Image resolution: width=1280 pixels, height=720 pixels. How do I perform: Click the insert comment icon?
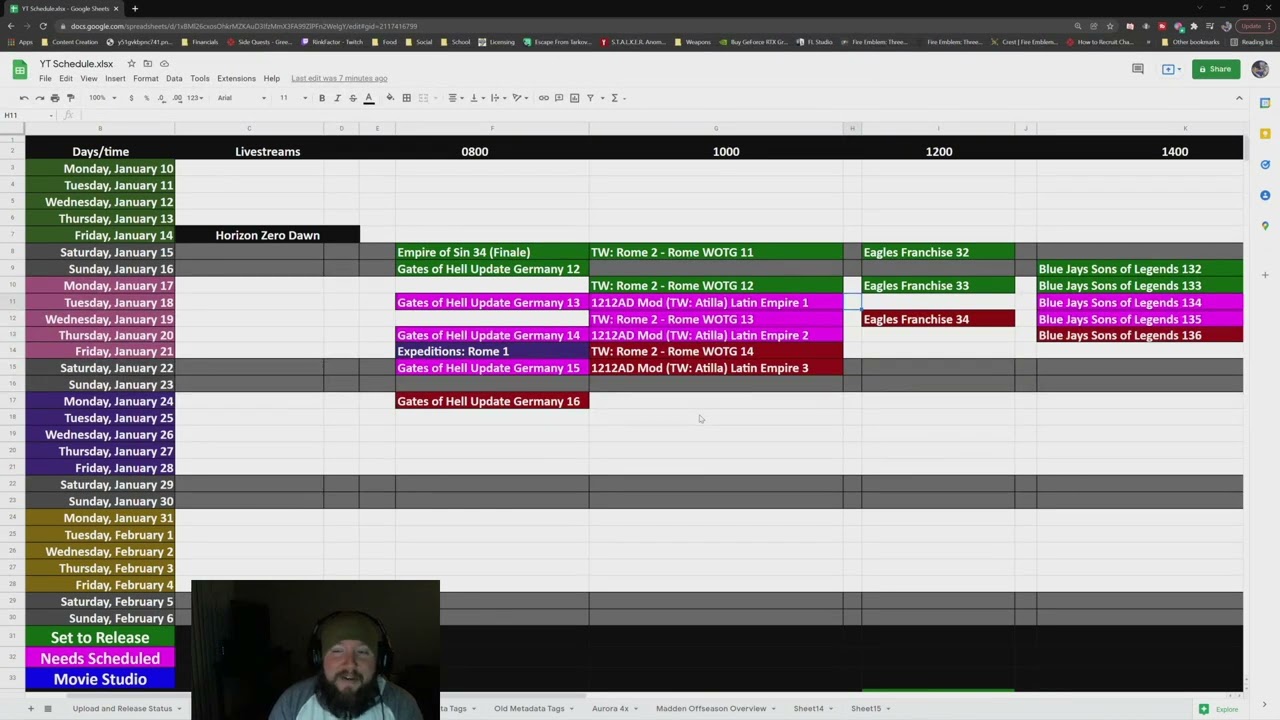click(559, 98)
